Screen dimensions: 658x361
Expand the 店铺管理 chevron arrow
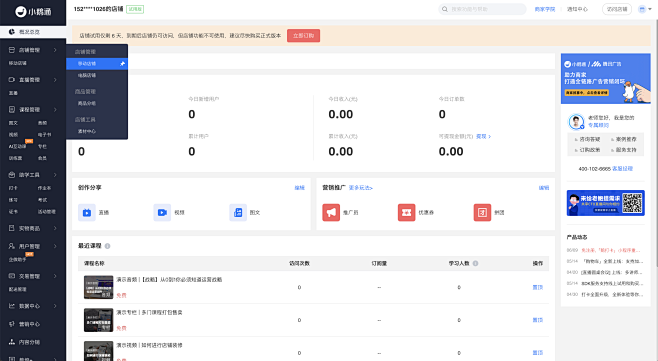tap(55, 50)
